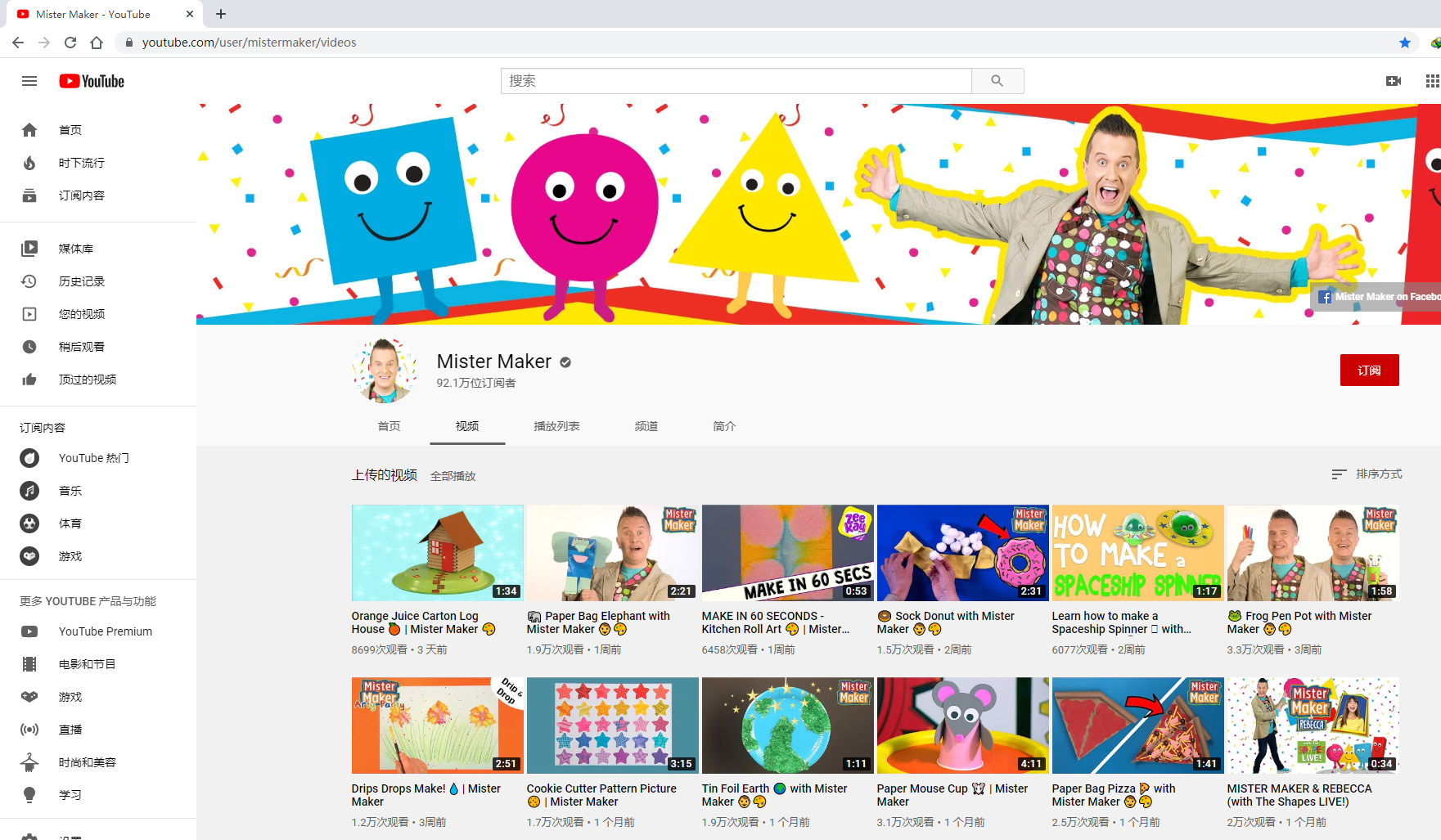The width and height of the screenshot is (1441, 840).
Task: Open 学习 learning in sidebar
Action: 98,795
